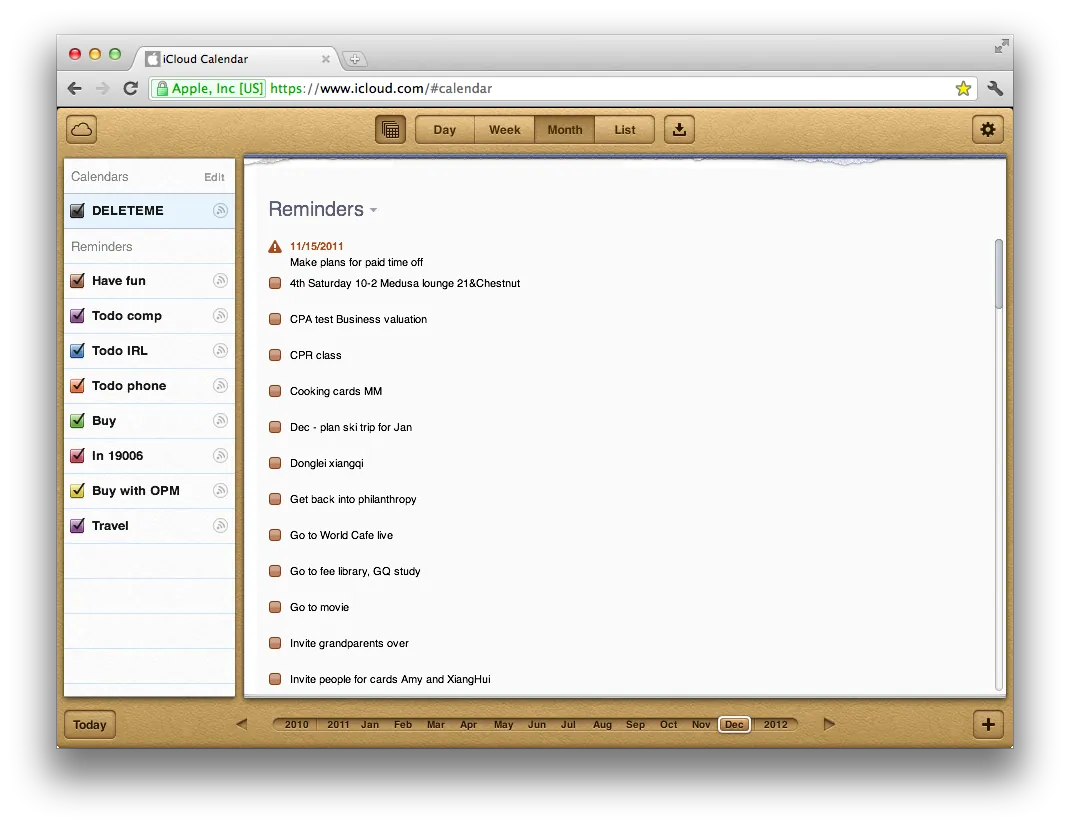Go to previous timeline period arrow
1070x827 pixels.
pos(242,724)
